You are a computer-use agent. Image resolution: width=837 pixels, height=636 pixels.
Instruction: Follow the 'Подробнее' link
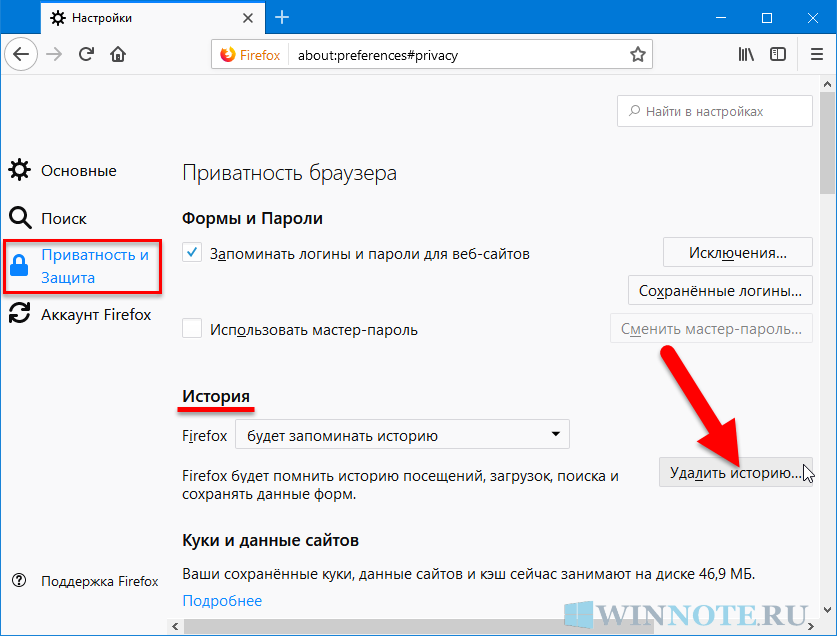(x=222, y=600)
